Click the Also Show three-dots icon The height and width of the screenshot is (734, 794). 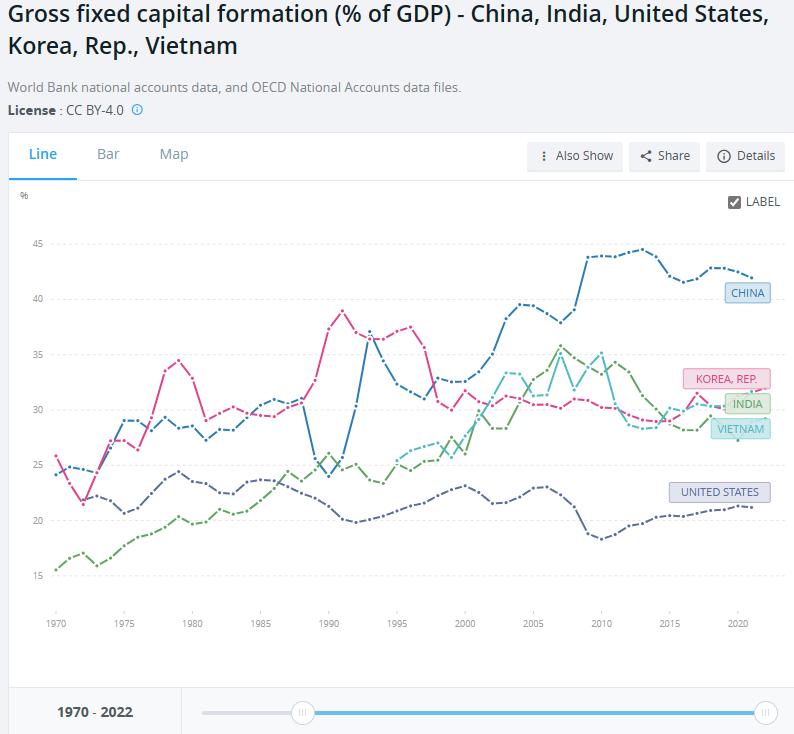click(x=543, y=156)
